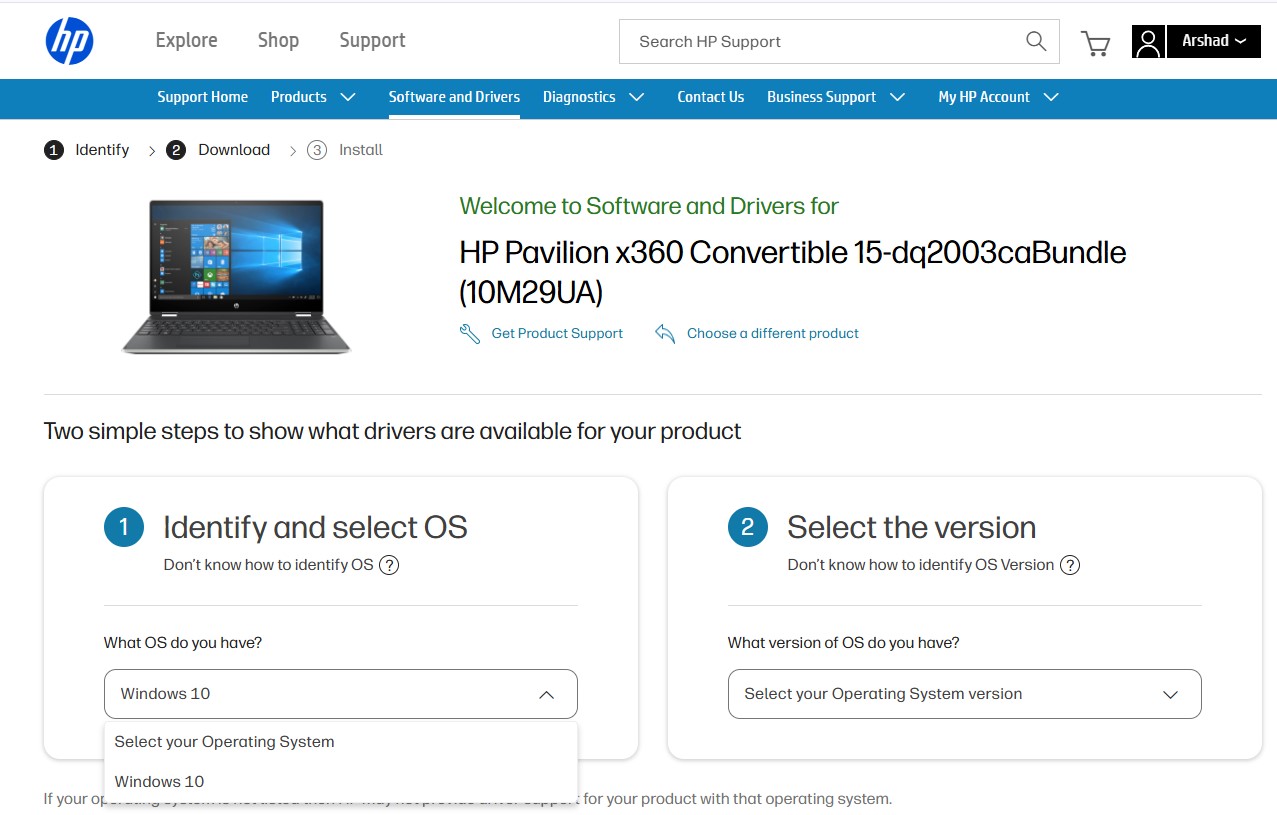Viewport: 1277px width, 815px height.
Task: Open the help icon for identifying OS Version
Action: 1069,564
